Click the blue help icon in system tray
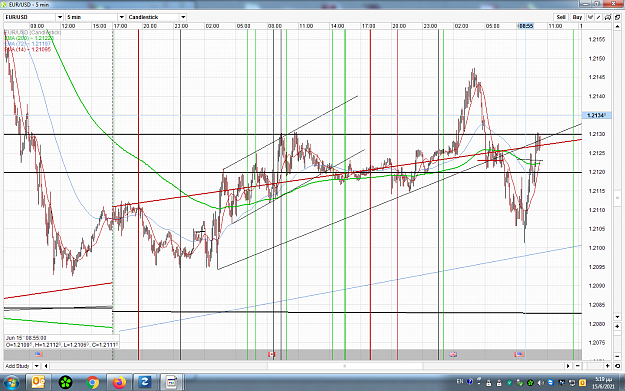Viewport: 625px width, 391px height. (470, 382)
